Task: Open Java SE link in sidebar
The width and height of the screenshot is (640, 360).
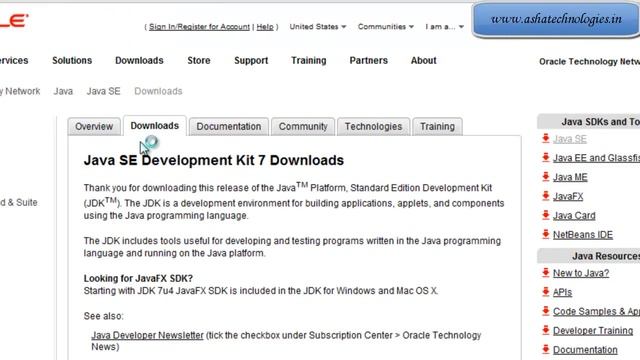Action: point(570,139)
